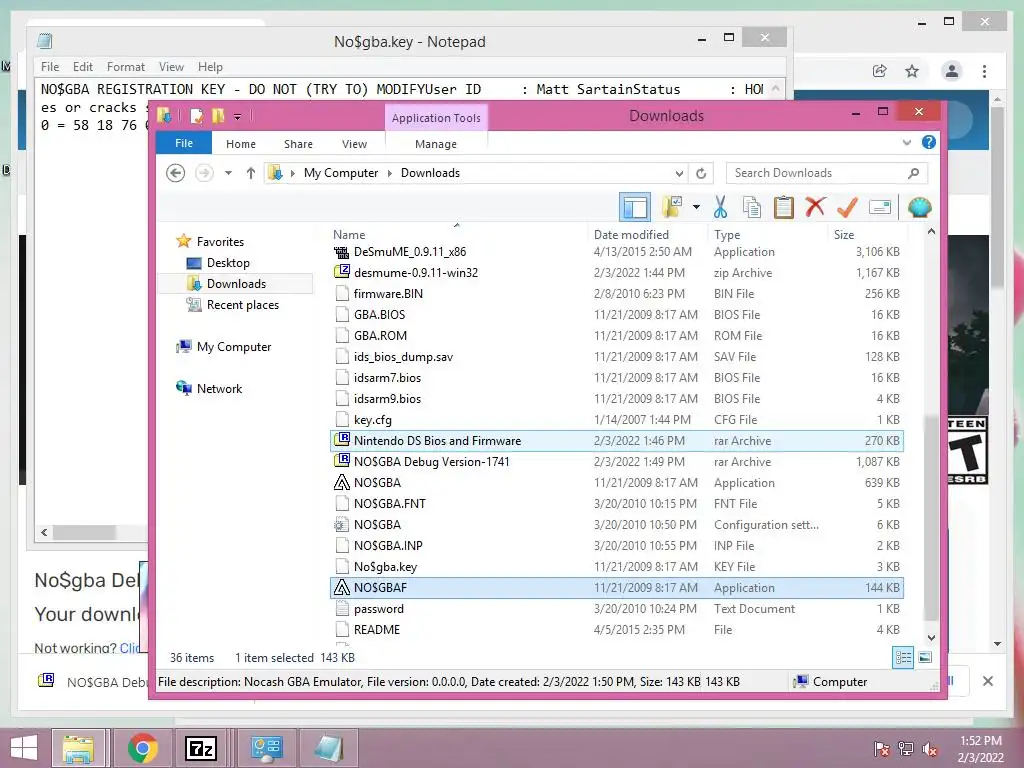Select the README file
The width and height of the screenshot is (1024, 768).
616,630
